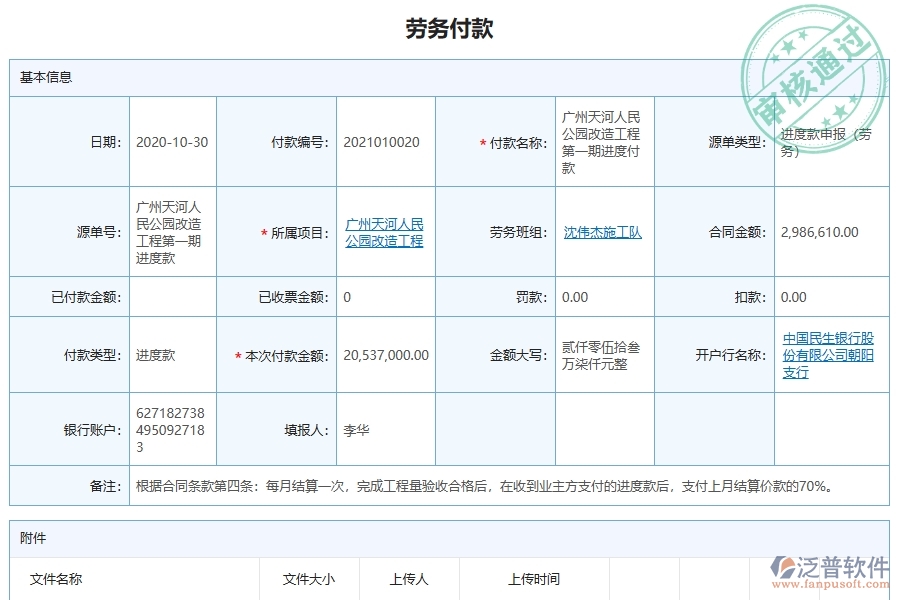
Task: Click the 文件大小 column header
Action: click(310, 577)
